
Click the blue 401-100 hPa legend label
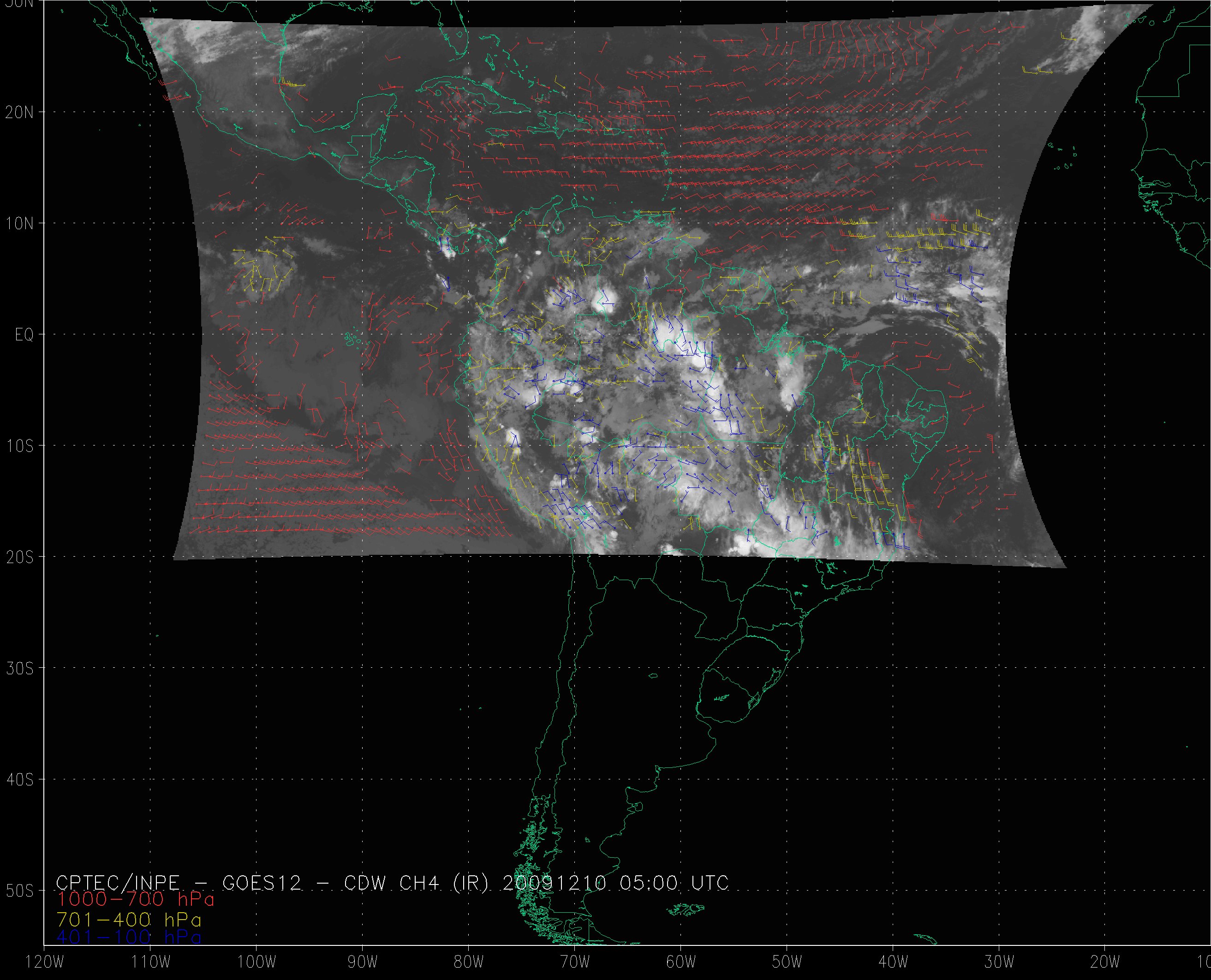pos(129,938)
